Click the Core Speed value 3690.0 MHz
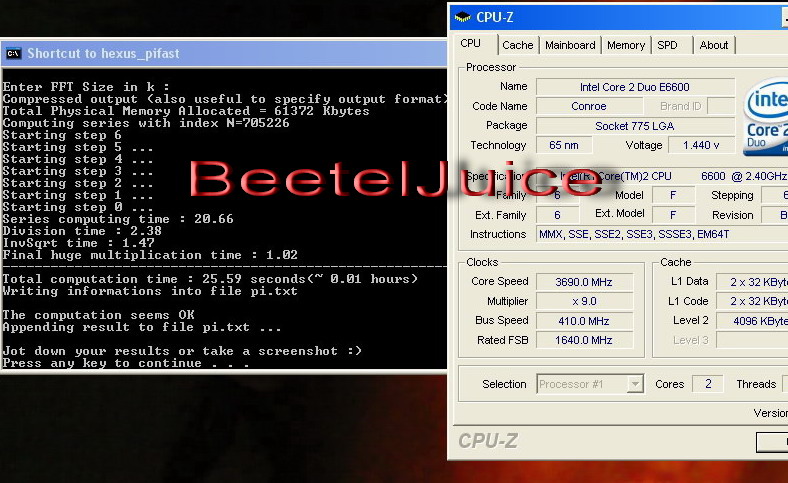This screenshot has height=483, width=788. (x=584, y=282)
